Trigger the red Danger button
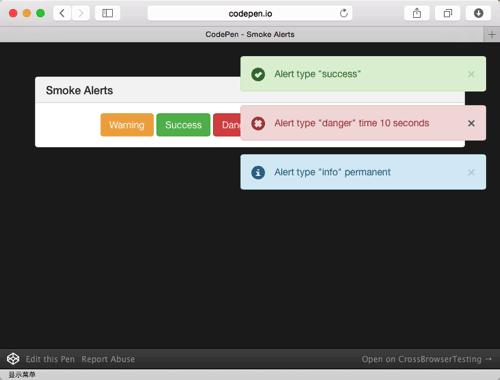This screenshot has height=380, width=500. click(227, 125)
